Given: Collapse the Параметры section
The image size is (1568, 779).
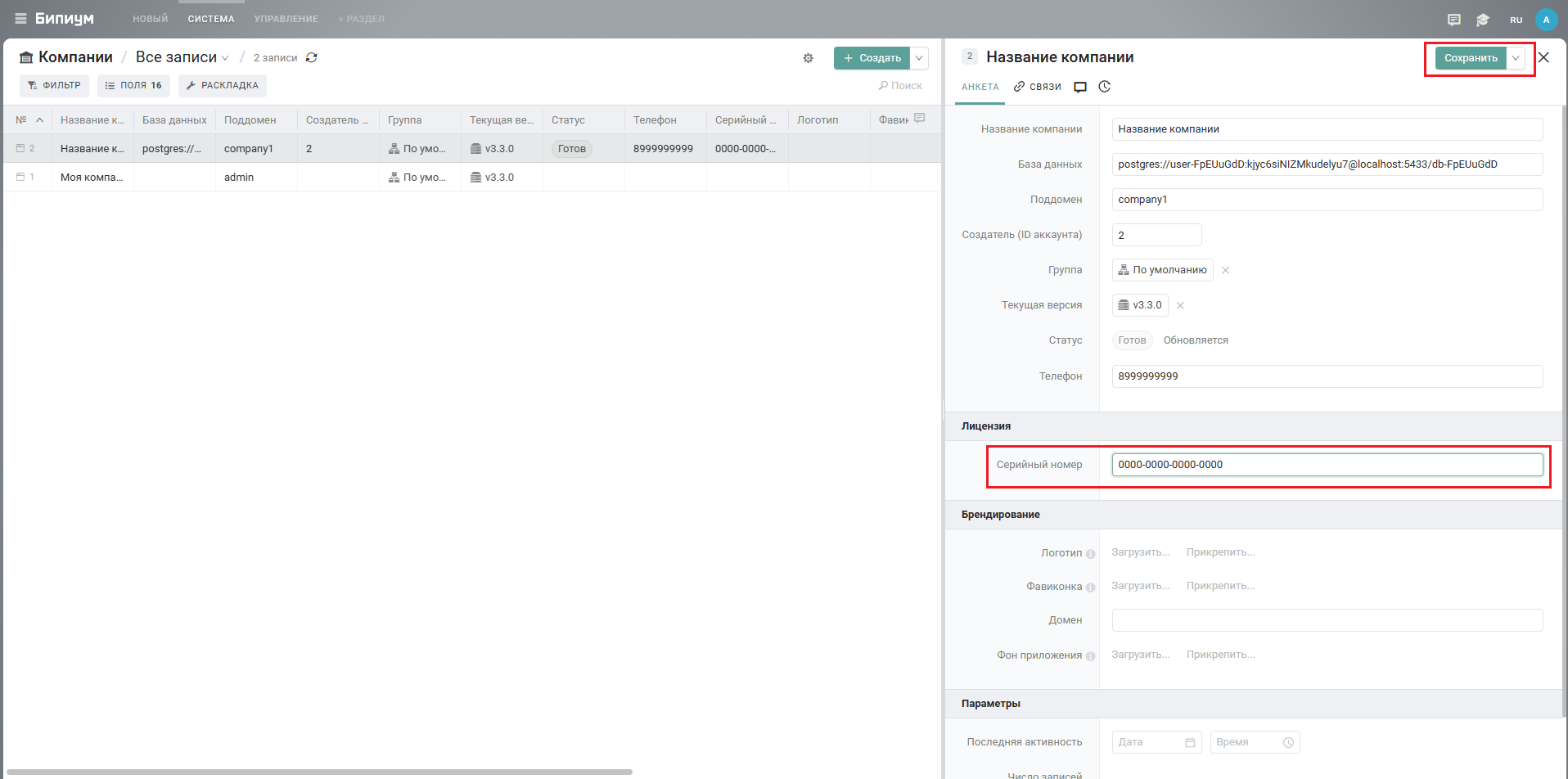Looking at the screenshot, I should click(990, 704).
